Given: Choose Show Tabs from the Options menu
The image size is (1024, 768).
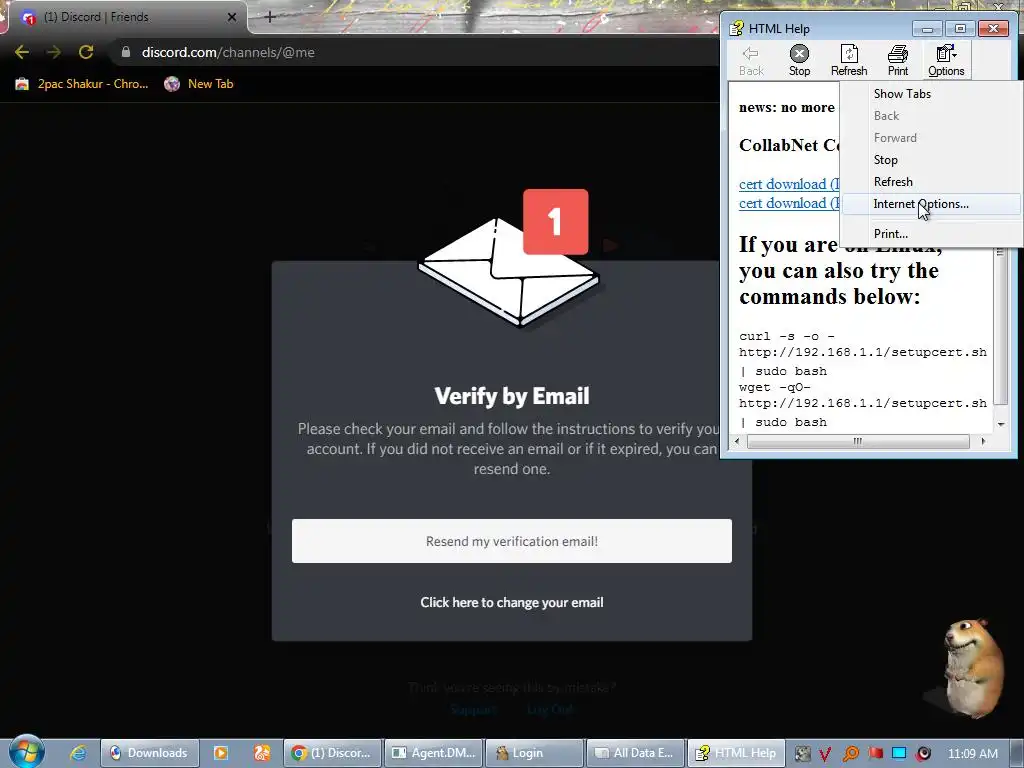Looking at the screenshot, I should [902, 93].
